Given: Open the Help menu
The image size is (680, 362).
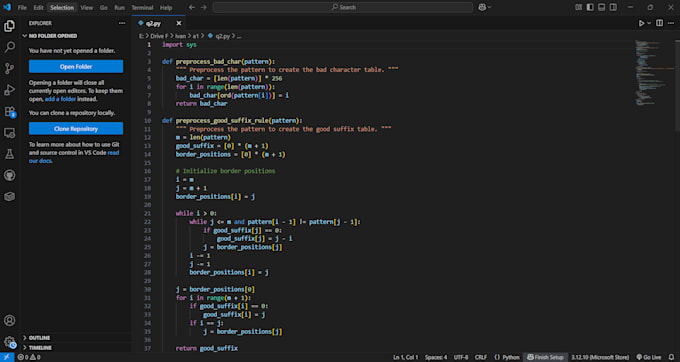Looking at the screenshot, I should (x=166, y=7).
